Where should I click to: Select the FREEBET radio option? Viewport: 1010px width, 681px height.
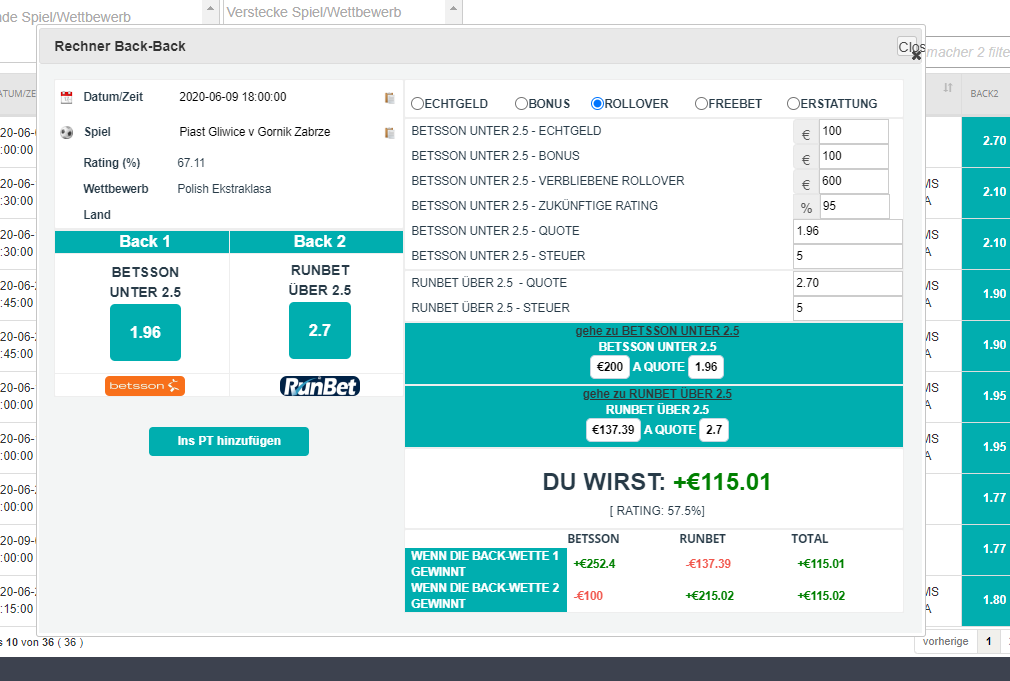[701, 104]
